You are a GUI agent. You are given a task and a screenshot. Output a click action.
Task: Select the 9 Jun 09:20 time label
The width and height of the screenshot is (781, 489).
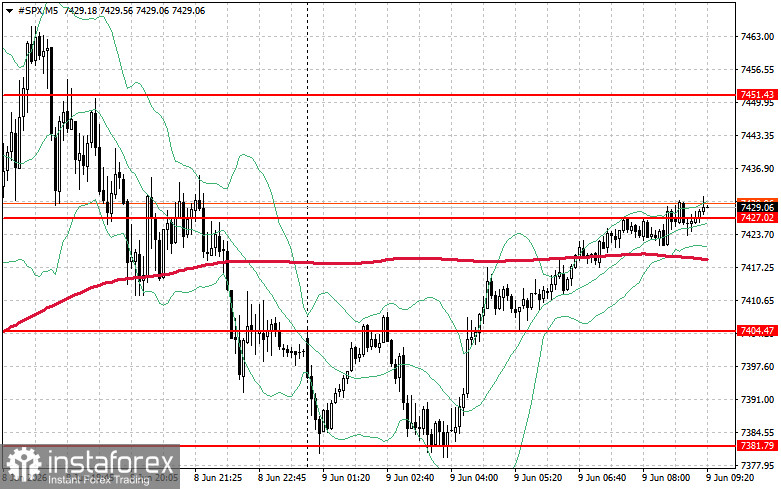(x=730, y=478)
